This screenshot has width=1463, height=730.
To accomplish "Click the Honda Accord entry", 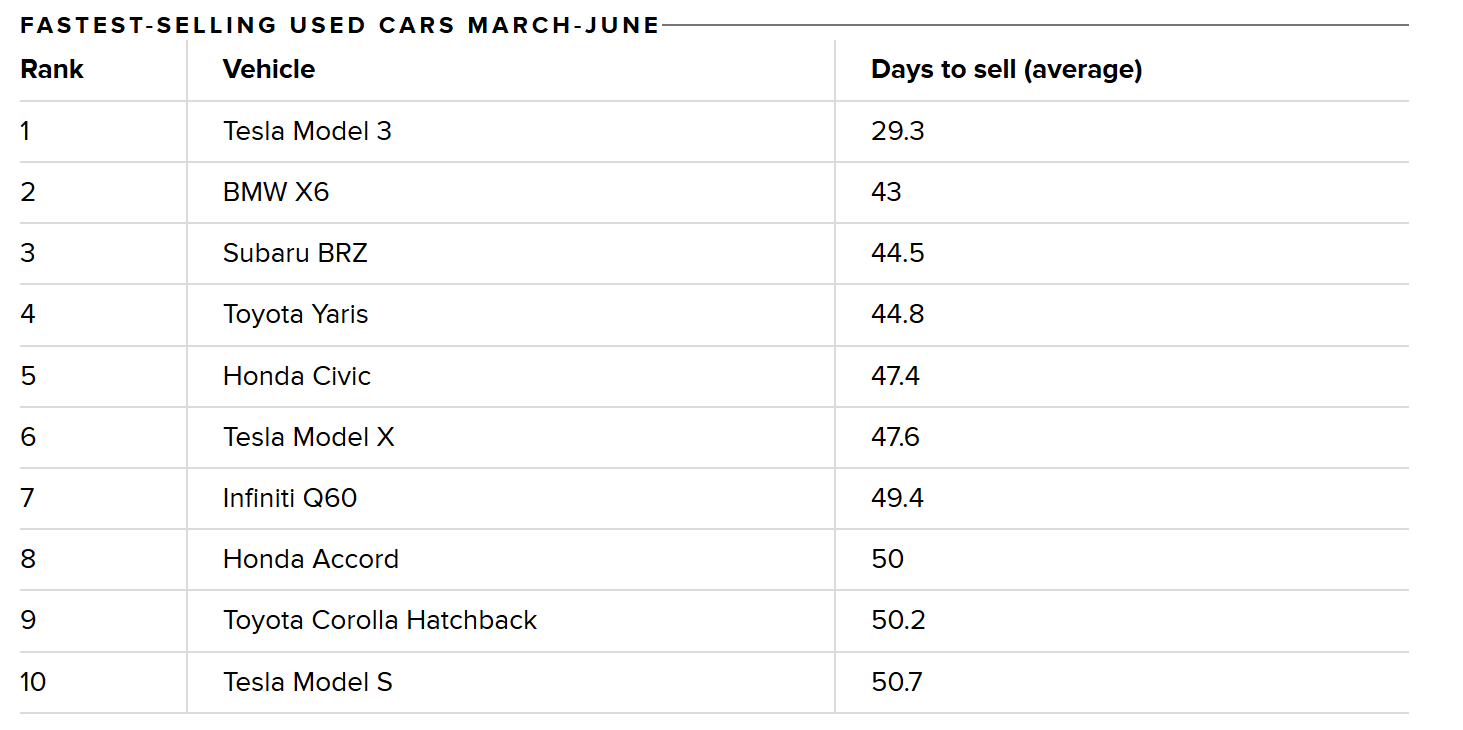I will 310,559.
